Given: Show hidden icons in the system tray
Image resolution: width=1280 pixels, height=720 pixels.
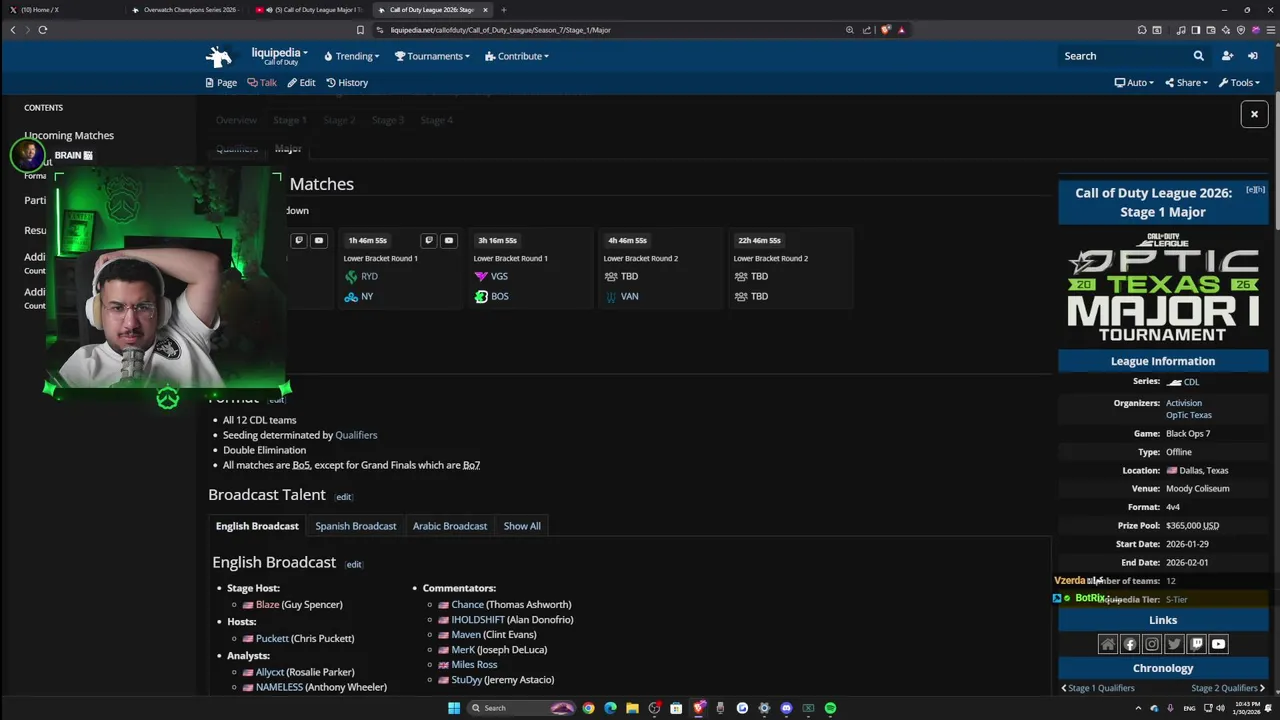Looking at the screenshot, I should (x=1139, y=708).
